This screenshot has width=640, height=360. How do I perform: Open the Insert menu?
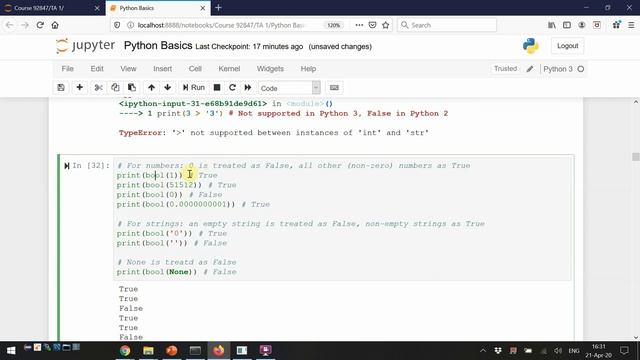tap(162, 69)
